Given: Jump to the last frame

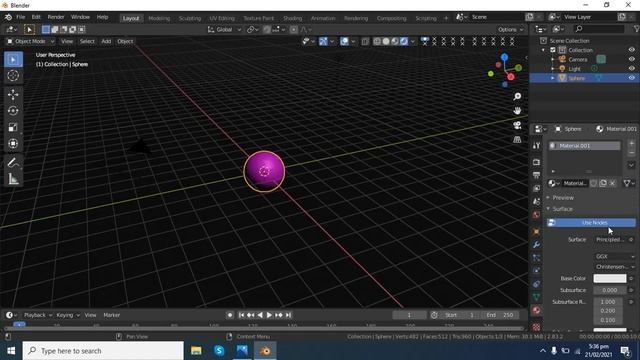Looking at the screenshot, I should 288,315.
